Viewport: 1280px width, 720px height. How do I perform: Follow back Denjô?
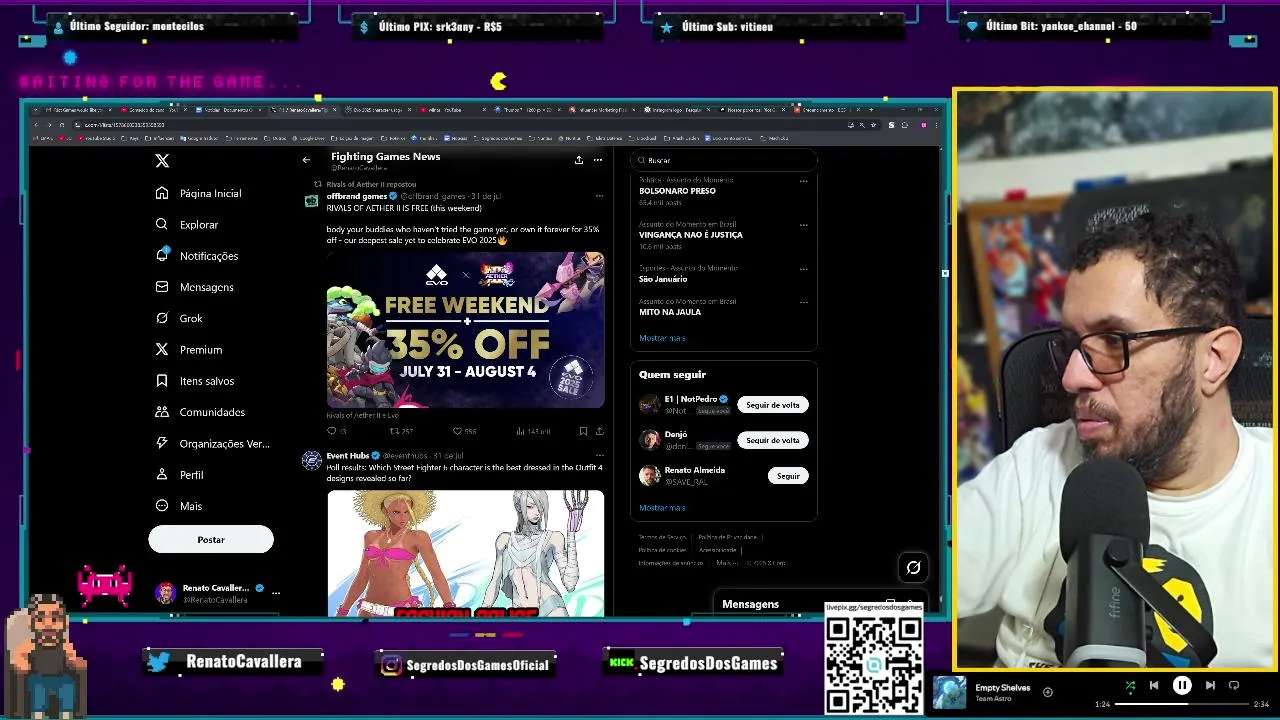point(773,440)
